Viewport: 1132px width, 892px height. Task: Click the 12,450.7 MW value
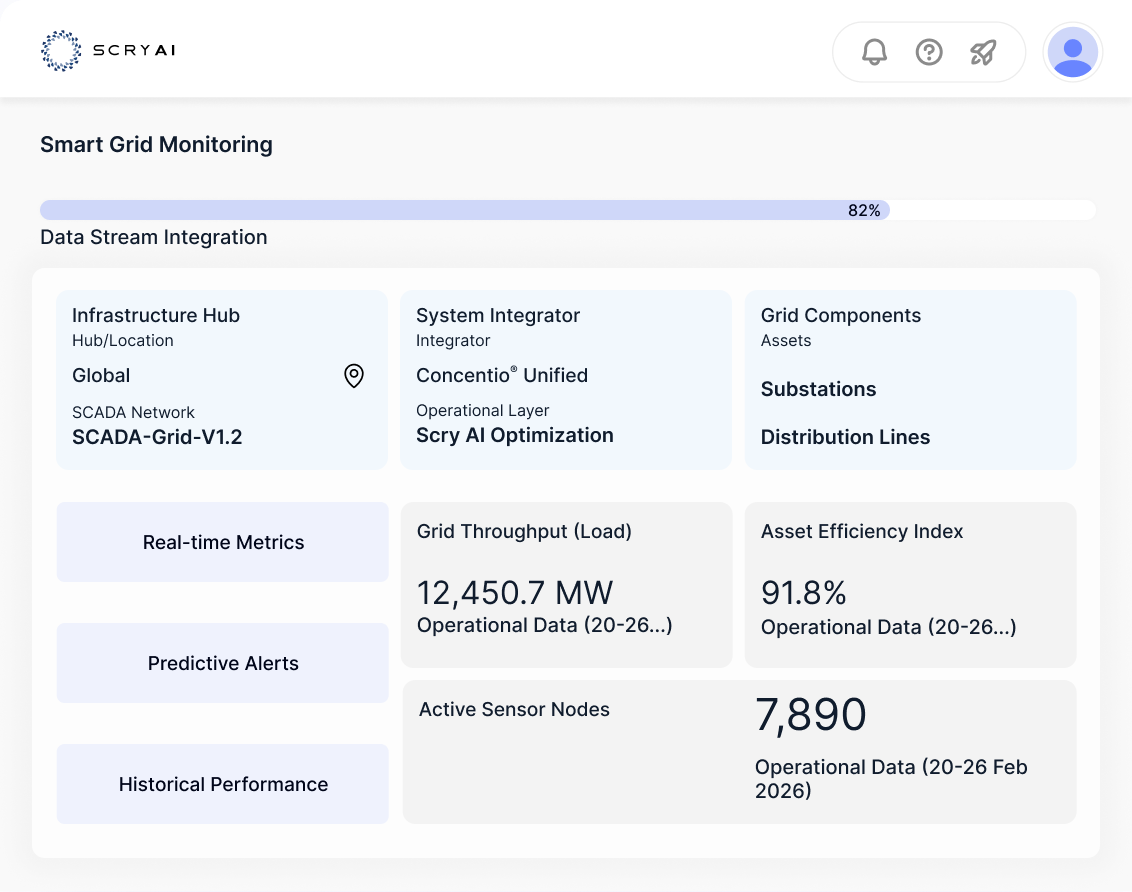tap(515, 593)
